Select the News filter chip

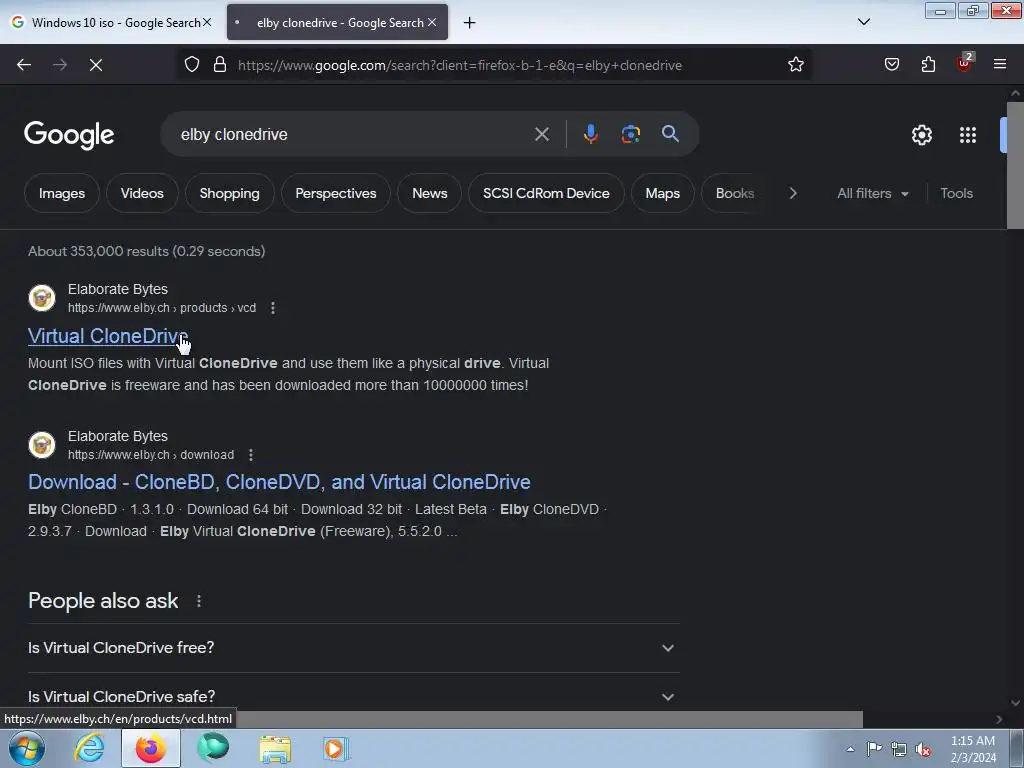pos(430,194)
